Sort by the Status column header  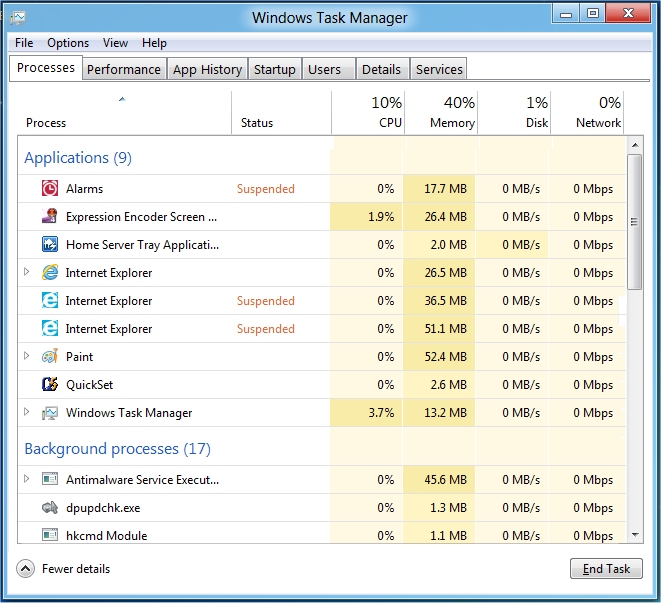pyautogui.click(x=282, y=113)
